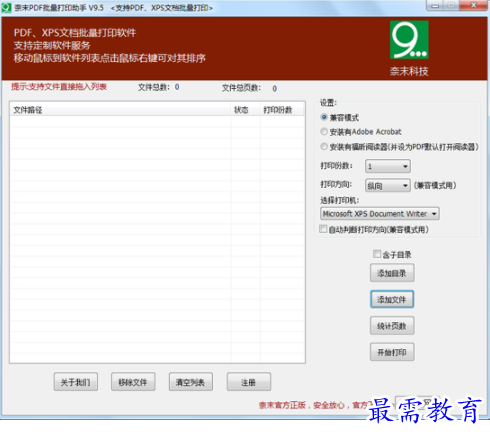Click the 开始打印 button

[392, 352]
